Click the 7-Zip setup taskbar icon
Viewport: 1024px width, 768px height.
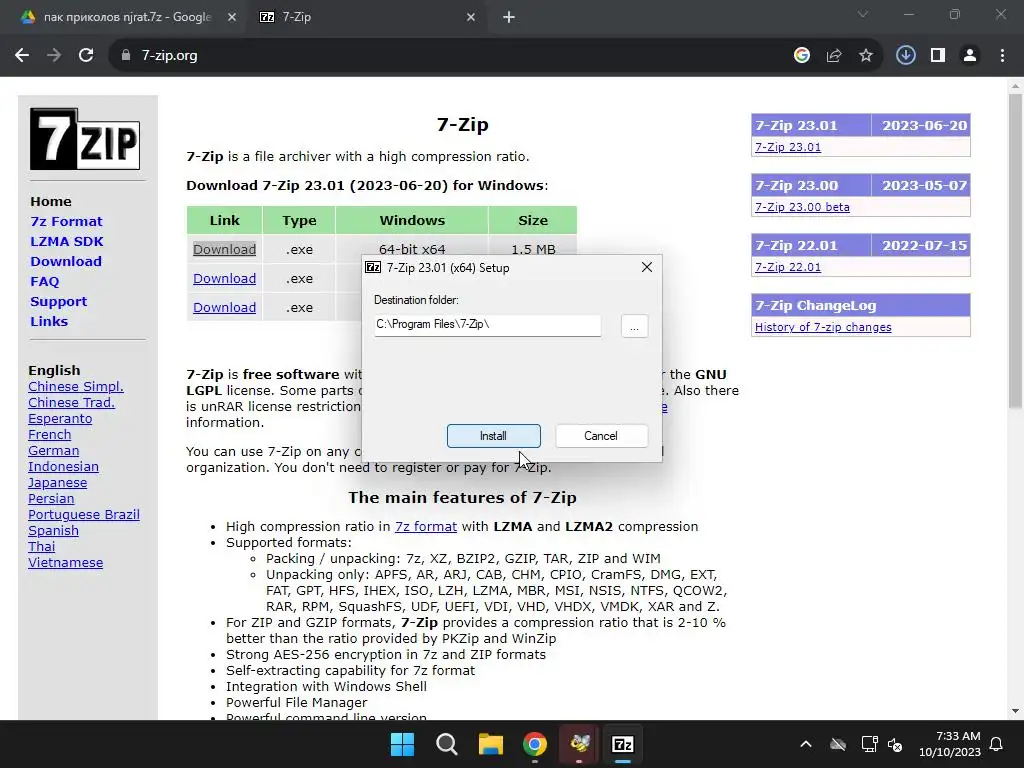622,744
